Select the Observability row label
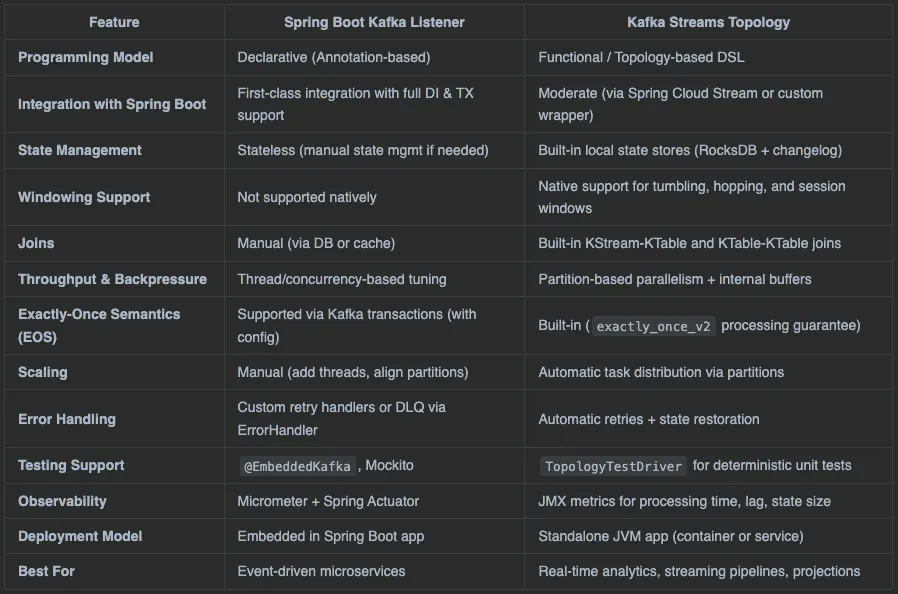 pos(62,501)
